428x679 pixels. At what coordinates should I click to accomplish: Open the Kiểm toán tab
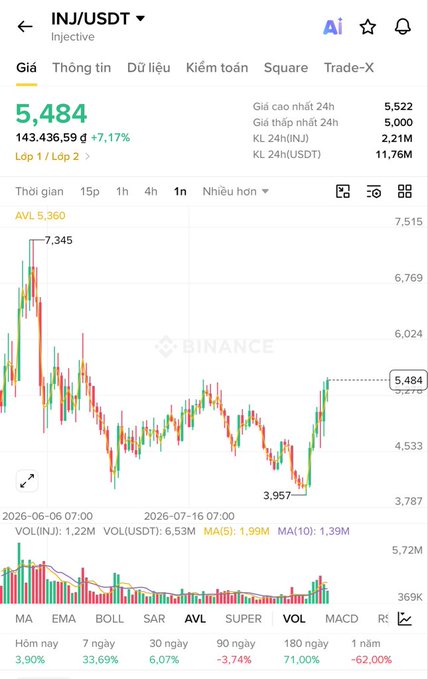(x=217, y=68)
